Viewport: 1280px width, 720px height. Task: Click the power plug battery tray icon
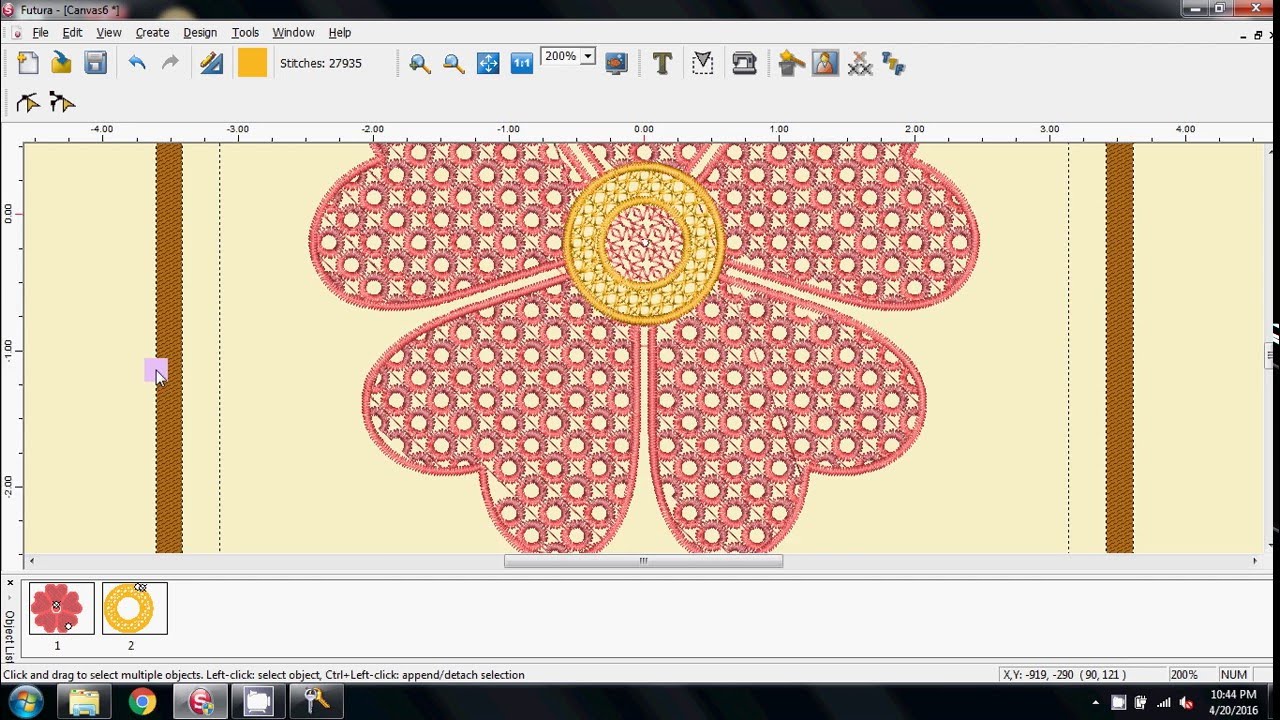click(x=1141, y=703)
